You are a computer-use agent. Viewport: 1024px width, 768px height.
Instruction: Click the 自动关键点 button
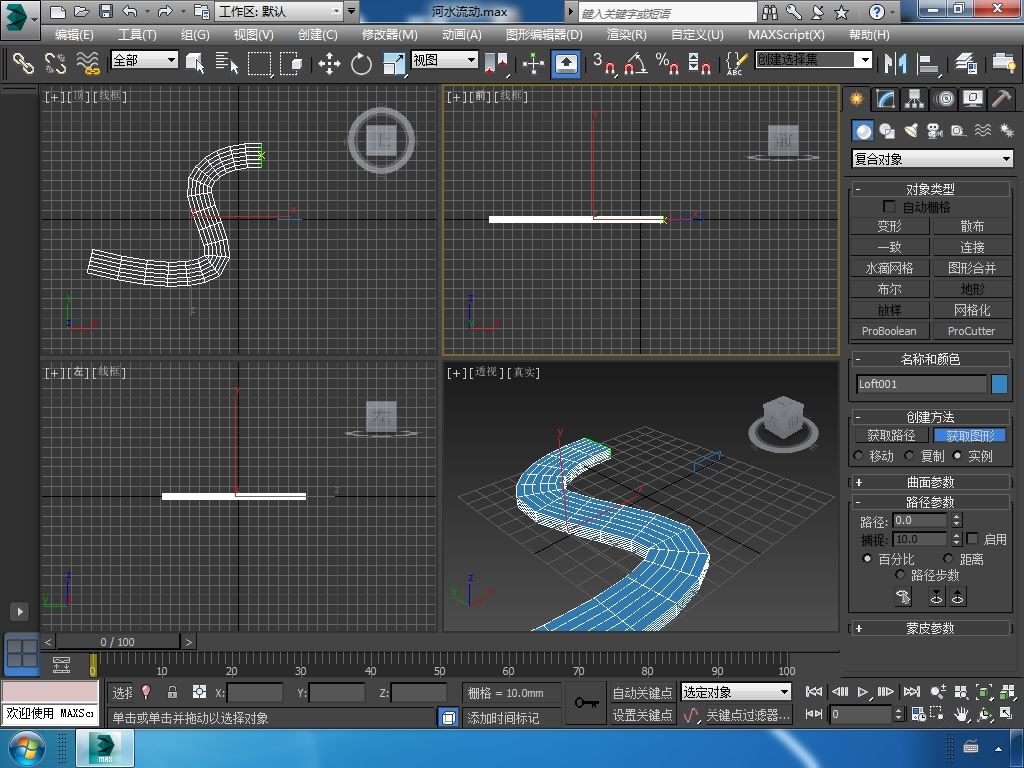point(642,692)
